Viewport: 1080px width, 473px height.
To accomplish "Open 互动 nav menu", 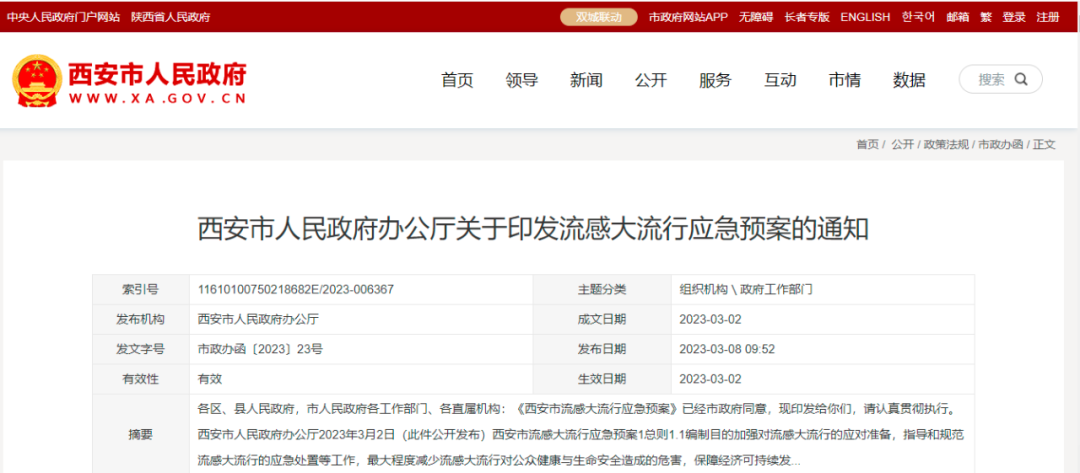I will pos(780,81).
